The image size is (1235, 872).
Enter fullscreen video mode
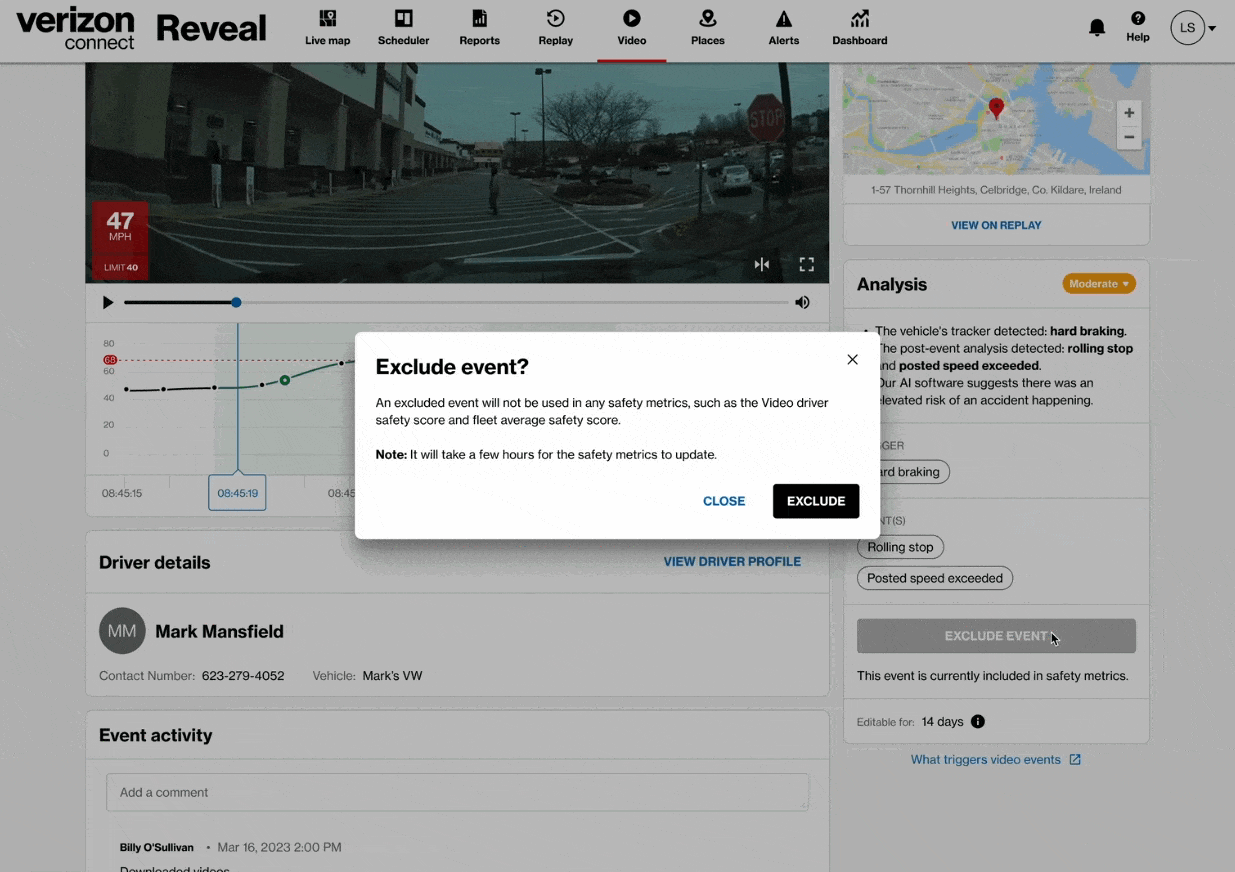pos(807,264)
